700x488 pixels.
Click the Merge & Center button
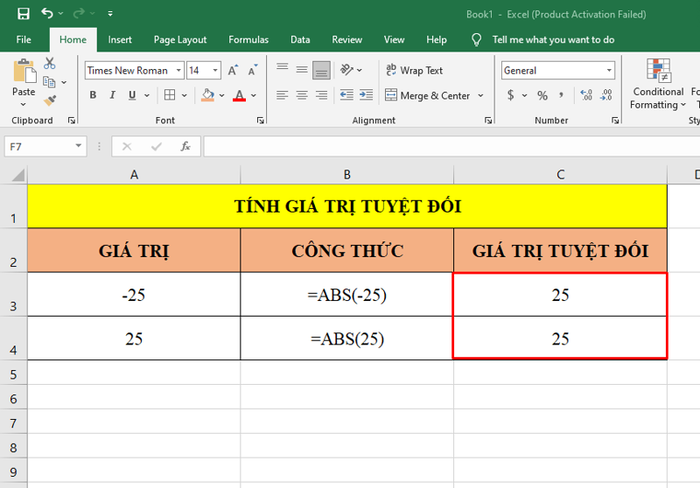click(427, 95)
